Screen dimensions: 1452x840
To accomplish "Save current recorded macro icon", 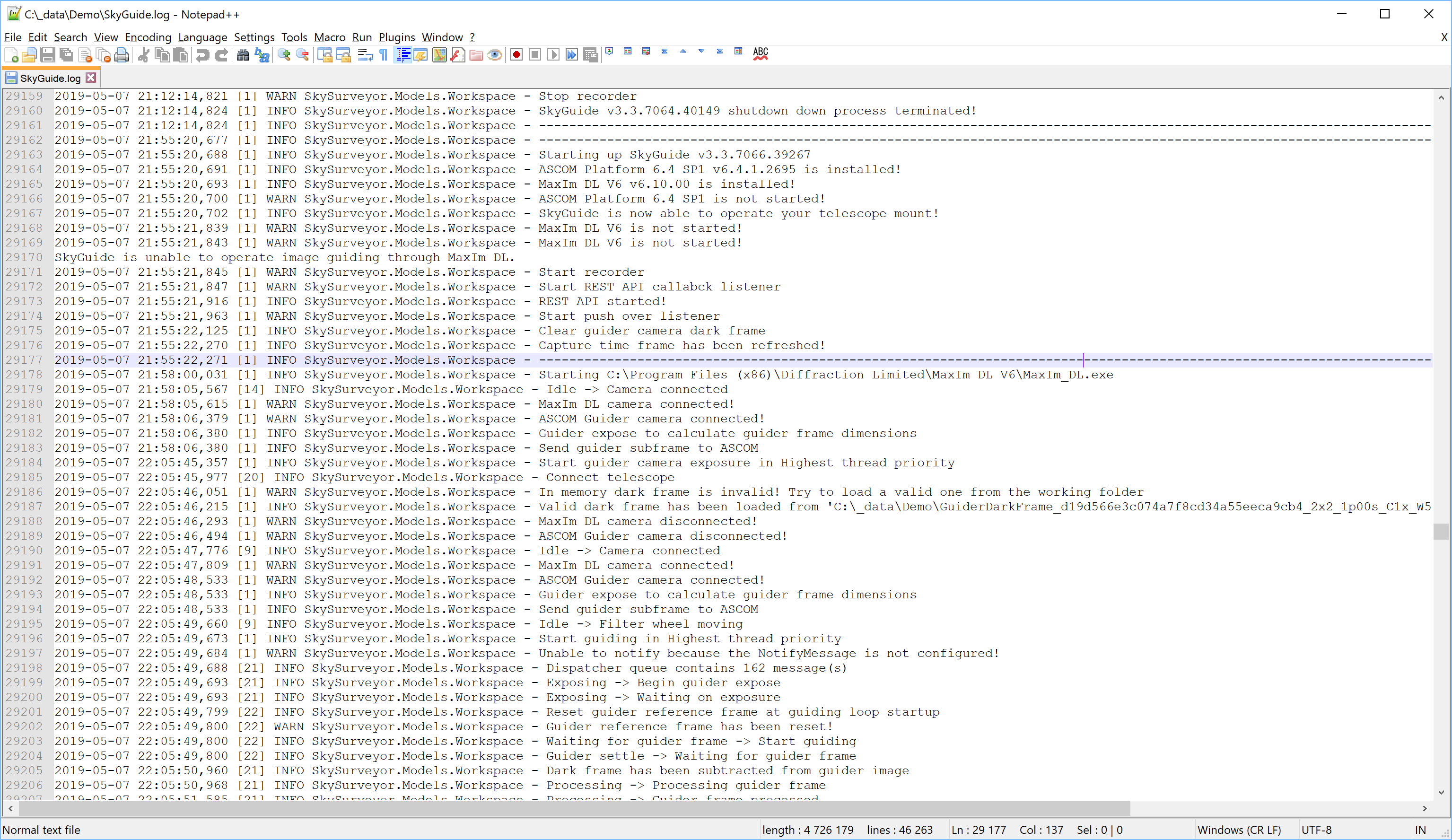I will 590,55.
